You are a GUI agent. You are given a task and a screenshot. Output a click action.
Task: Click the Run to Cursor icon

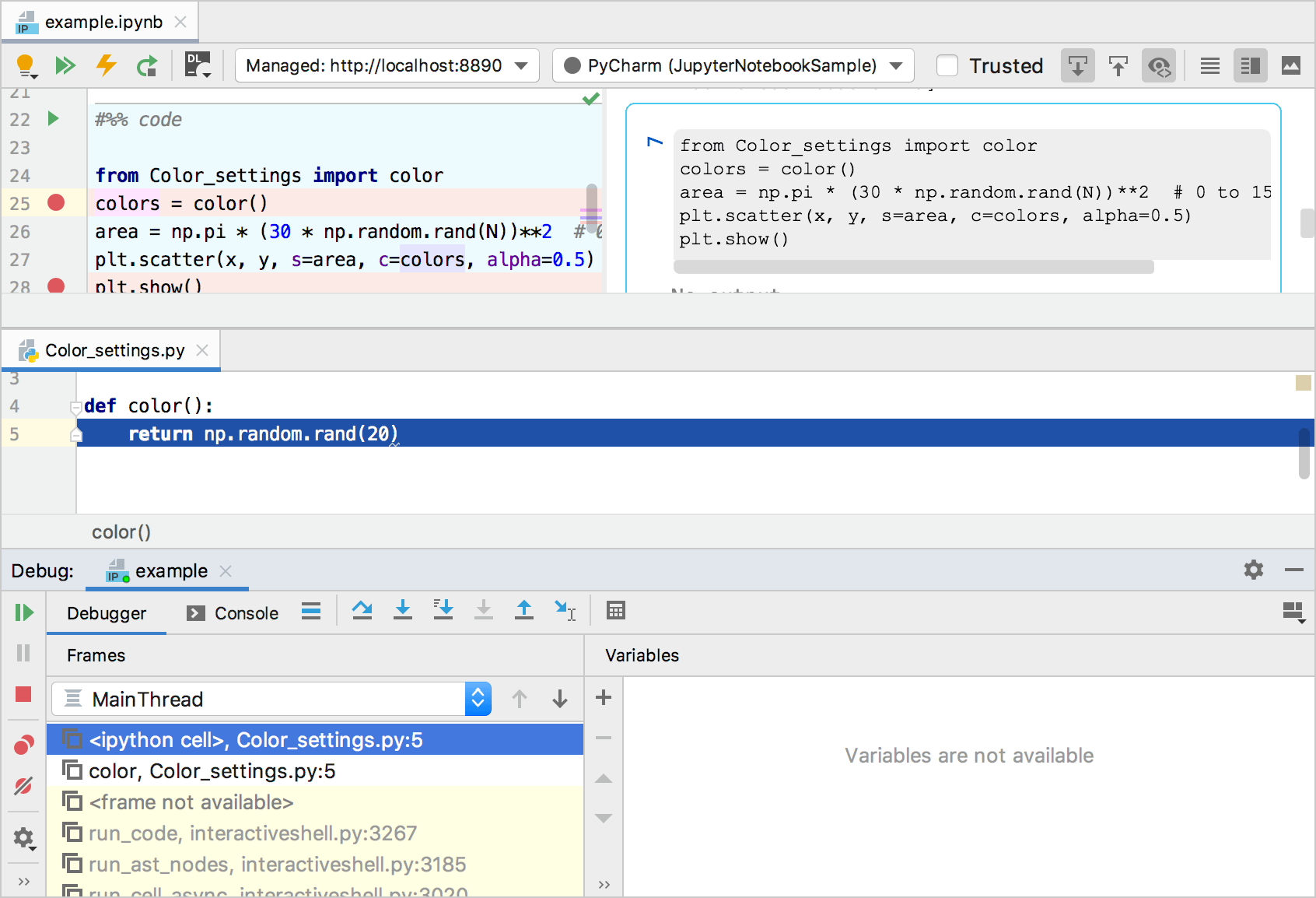pyautogui.click(x=565, y=612)
